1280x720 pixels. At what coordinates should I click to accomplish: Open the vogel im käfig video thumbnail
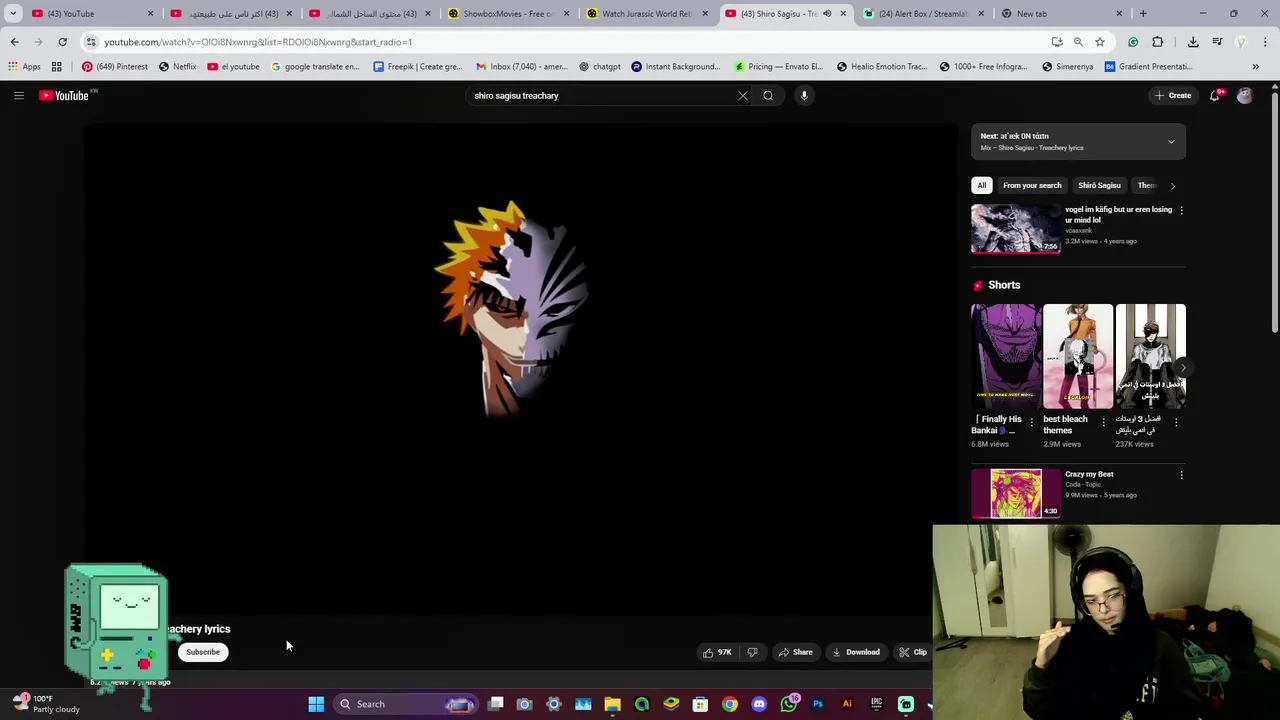pyautogui.click(x=1016, y=229)
